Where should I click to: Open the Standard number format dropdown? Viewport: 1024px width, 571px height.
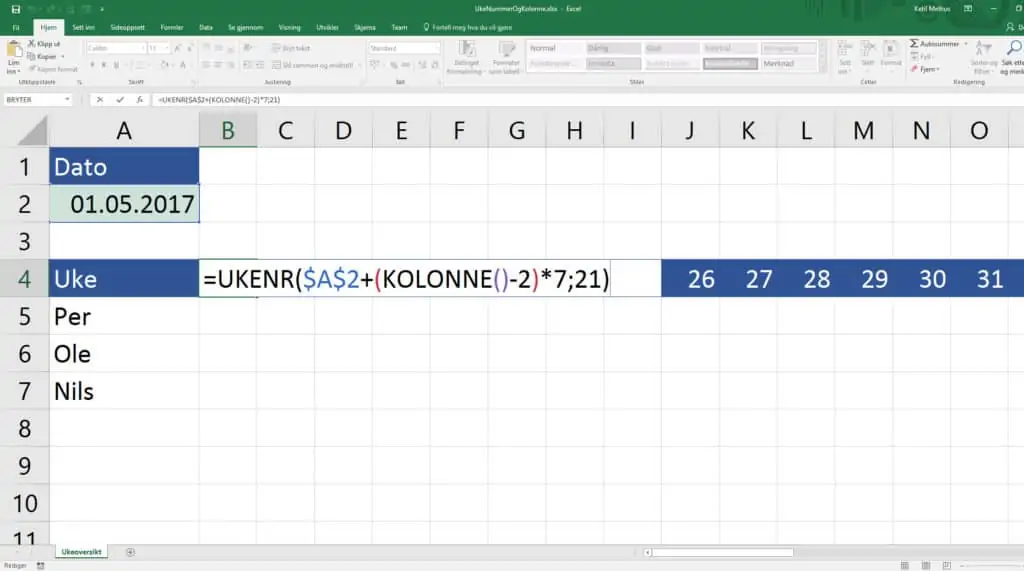pos(436,48)
